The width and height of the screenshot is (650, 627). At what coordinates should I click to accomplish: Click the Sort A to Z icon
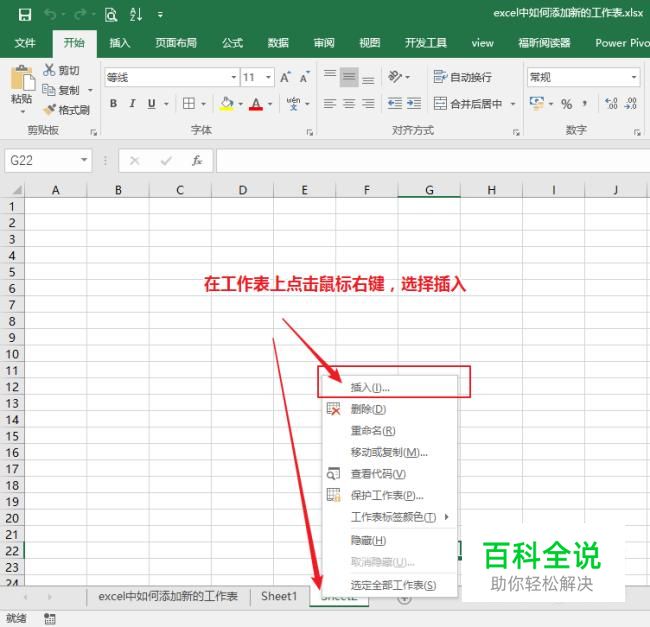pyautogui.click(x=136, y=15)
